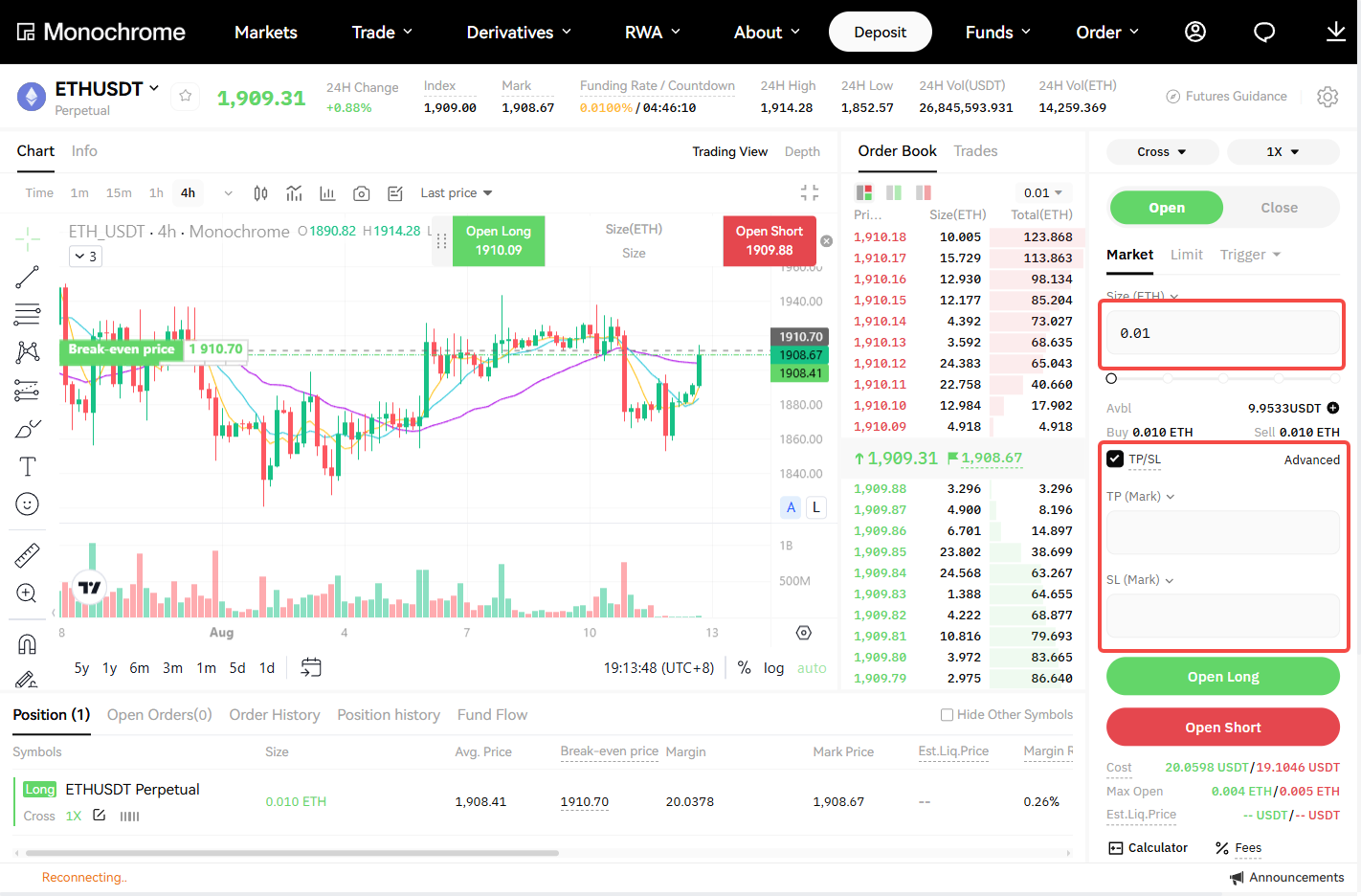This screenshot has height=896, width=1361.
Task: Show asks-only order book view
Action: pos(924,192)
